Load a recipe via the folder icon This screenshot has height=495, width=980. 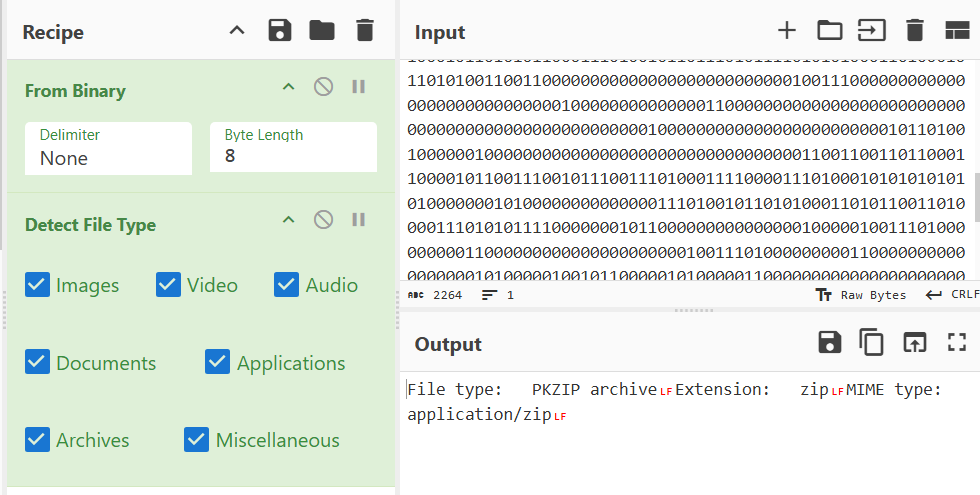(x=322, y=31)
